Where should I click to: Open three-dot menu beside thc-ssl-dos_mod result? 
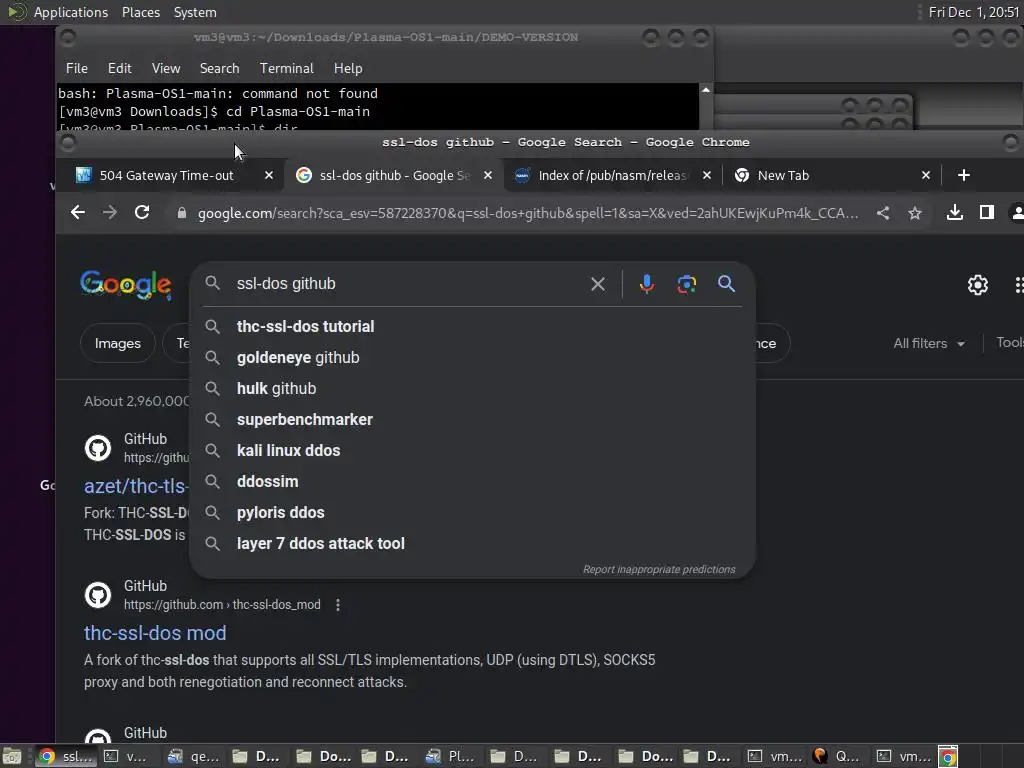click(x=338, y=605)
